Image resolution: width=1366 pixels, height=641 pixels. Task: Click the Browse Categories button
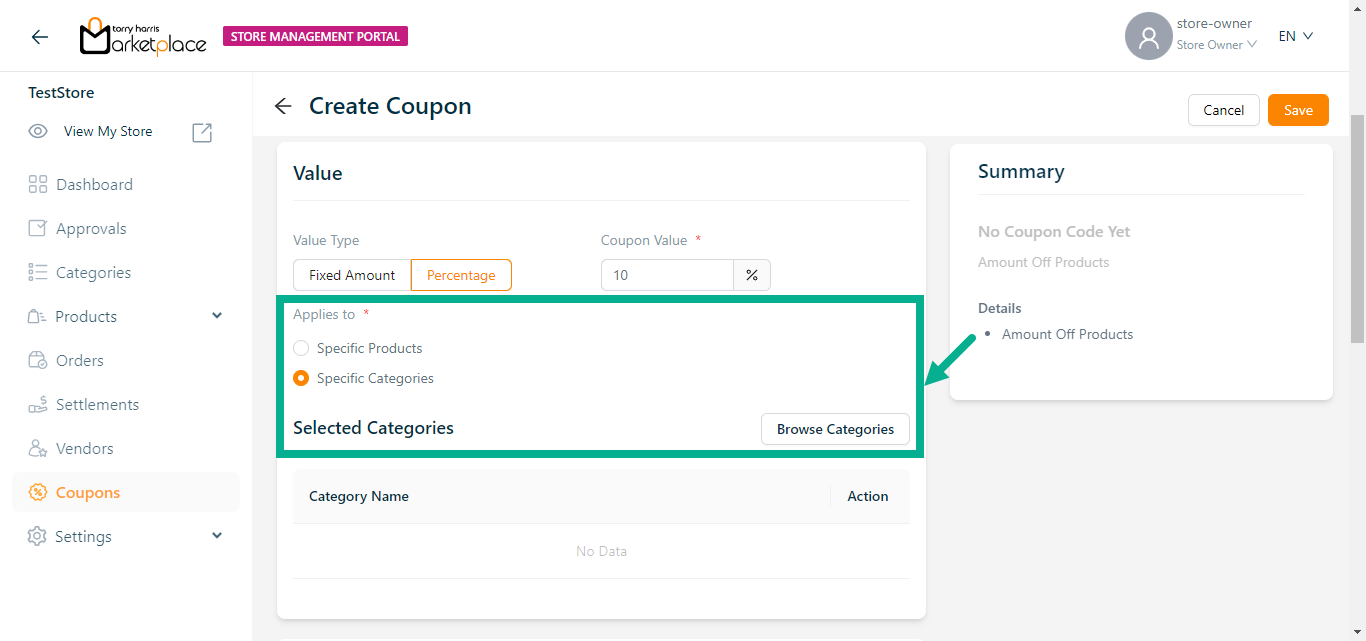pyautogui.click(x=835, y=429)
